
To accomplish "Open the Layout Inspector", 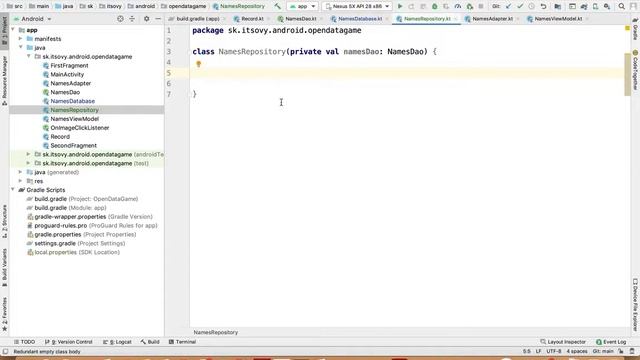I will pos(563,342).
